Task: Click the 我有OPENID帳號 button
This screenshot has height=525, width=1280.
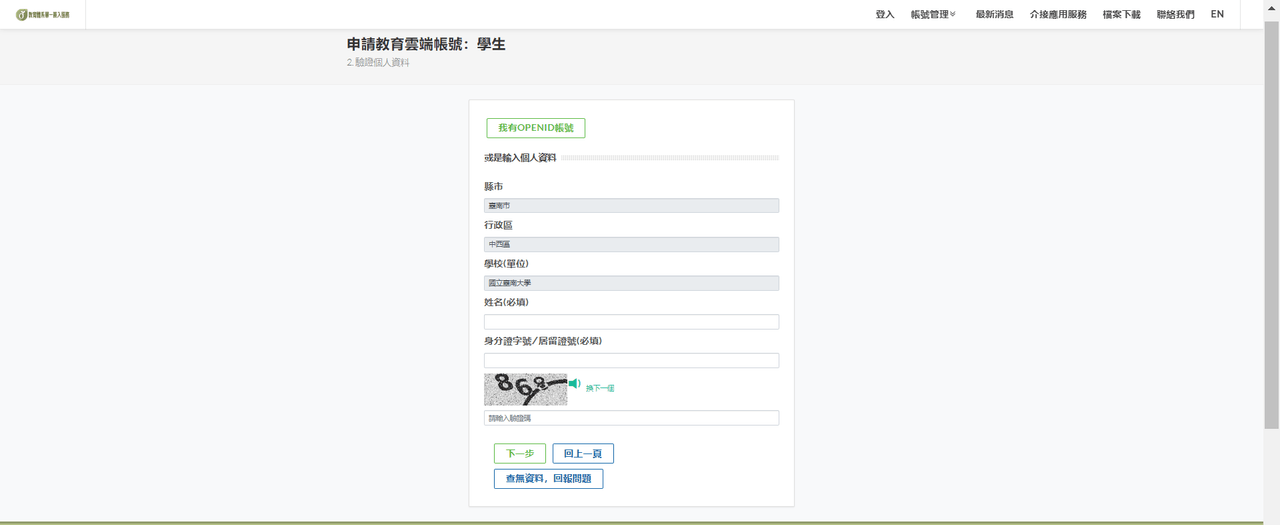Action: [536, 128]
